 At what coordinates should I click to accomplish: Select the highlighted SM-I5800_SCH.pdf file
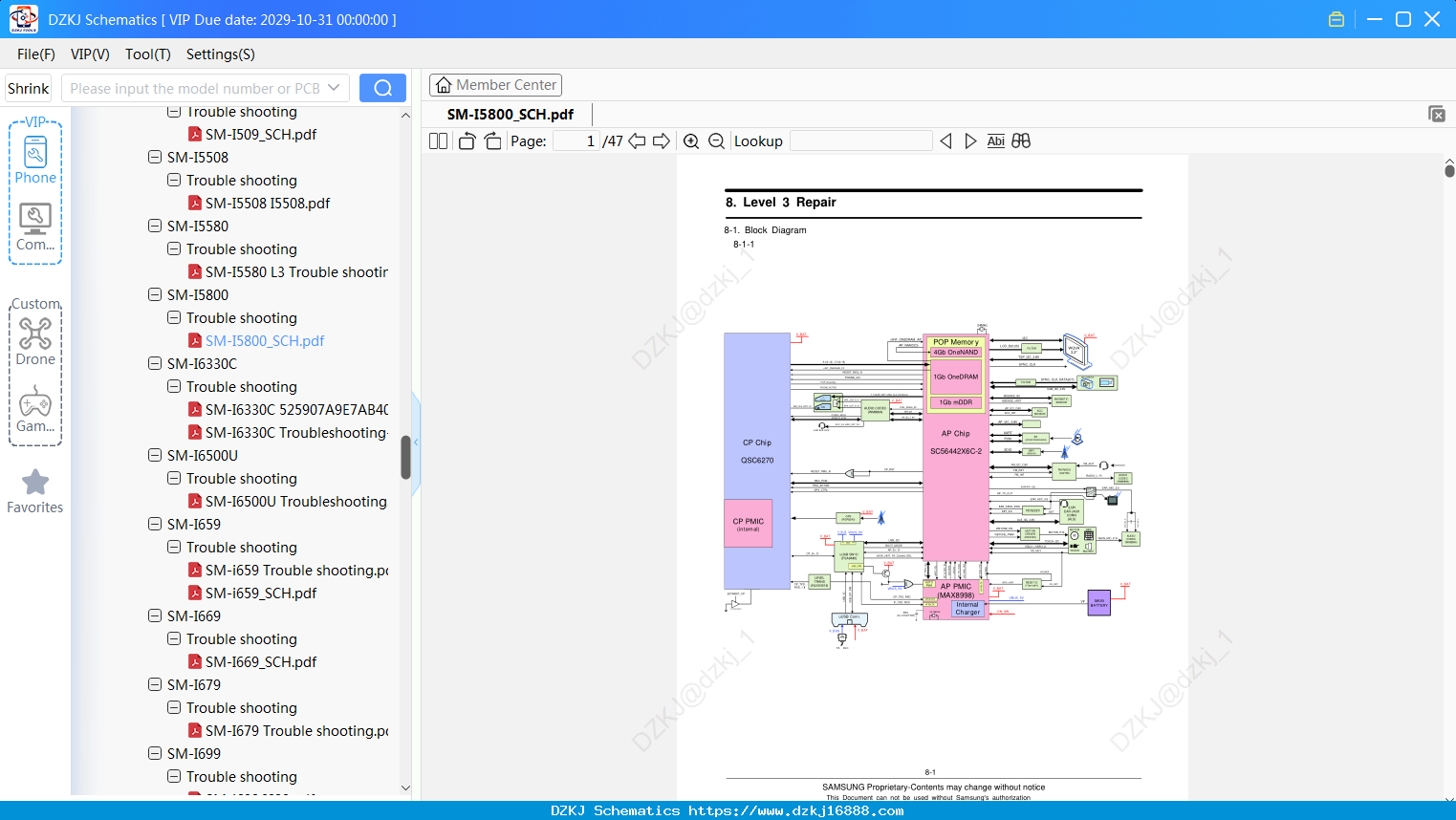(x=265, y=340)
